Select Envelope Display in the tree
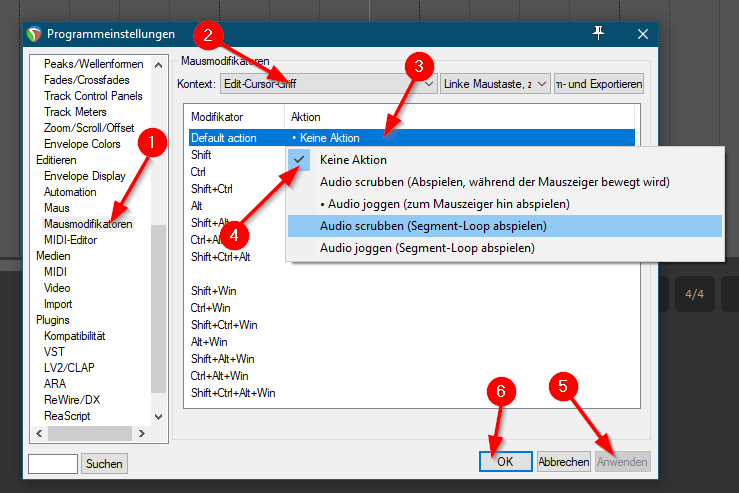The image size is (739, 493). pos(85,176)
